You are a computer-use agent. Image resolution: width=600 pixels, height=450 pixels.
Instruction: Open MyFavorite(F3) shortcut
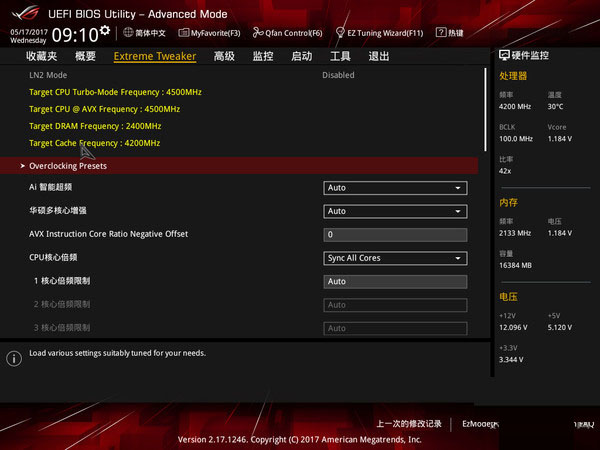(x=210, y=33)
